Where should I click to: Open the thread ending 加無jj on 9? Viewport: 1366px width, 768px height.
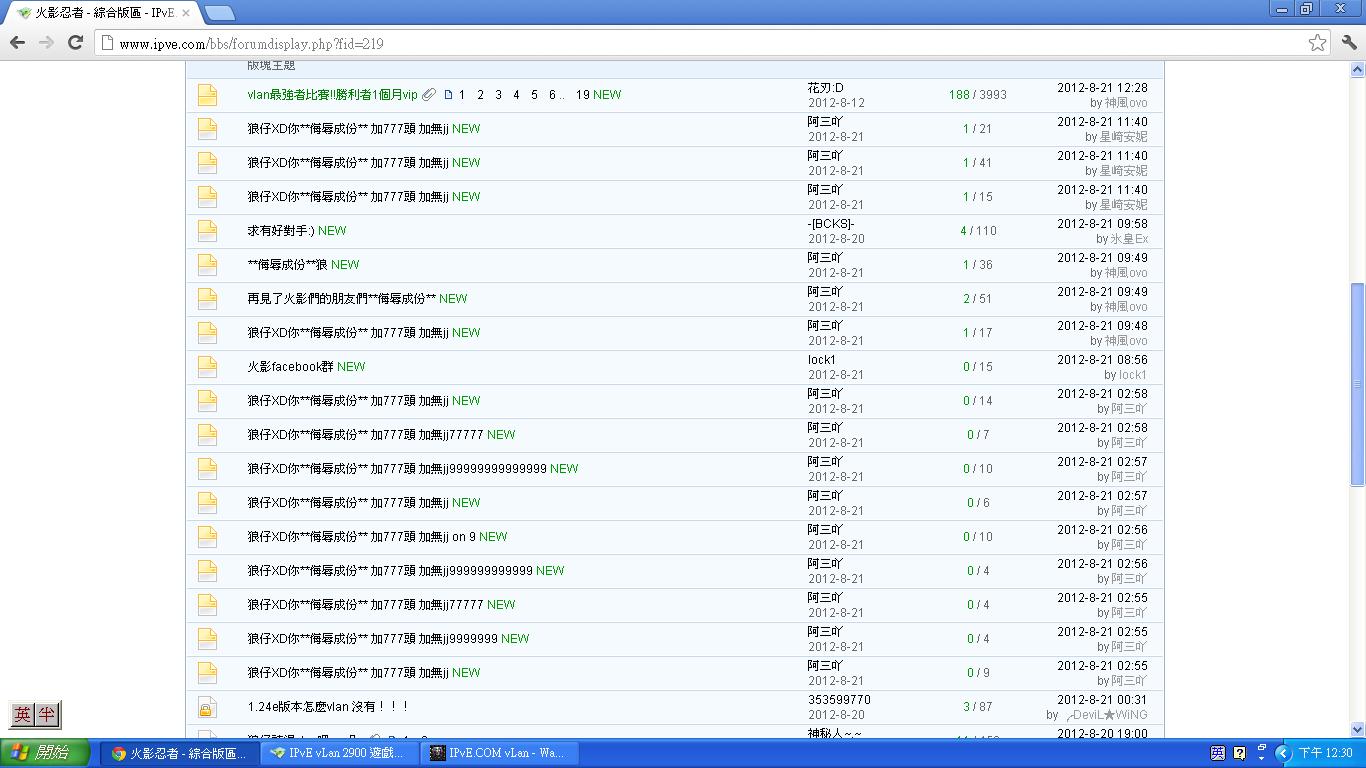[361, 537]
